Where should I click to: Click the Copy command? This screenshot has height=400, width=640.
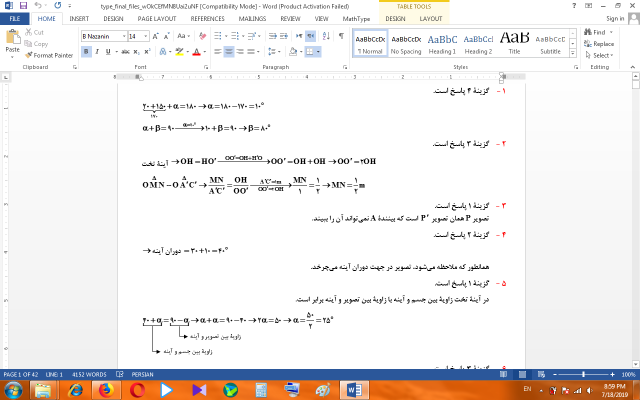(36, 44)
